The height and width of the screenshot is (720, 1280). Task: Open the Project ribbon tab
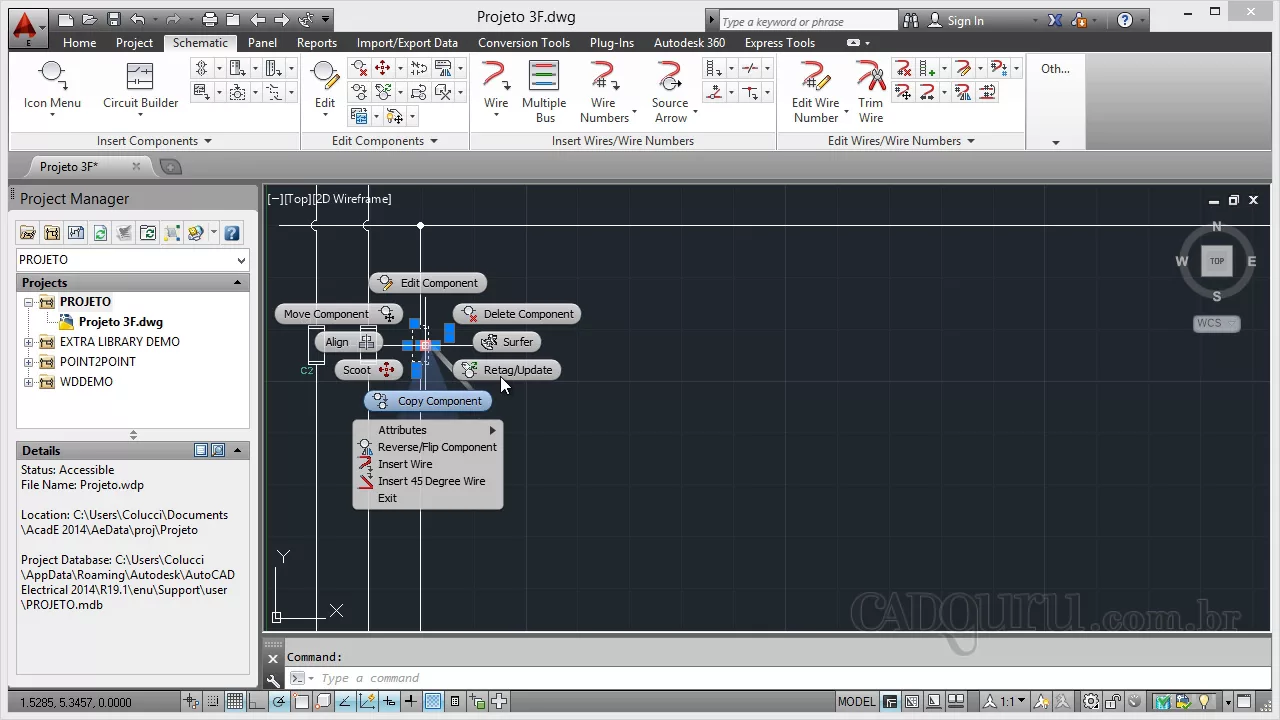coord(134,43)
